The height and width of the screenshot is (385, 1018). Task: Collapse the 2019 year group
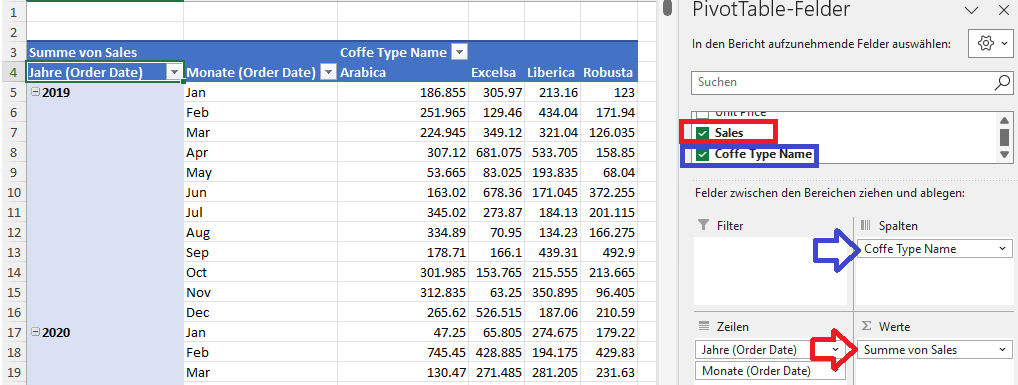36,92
